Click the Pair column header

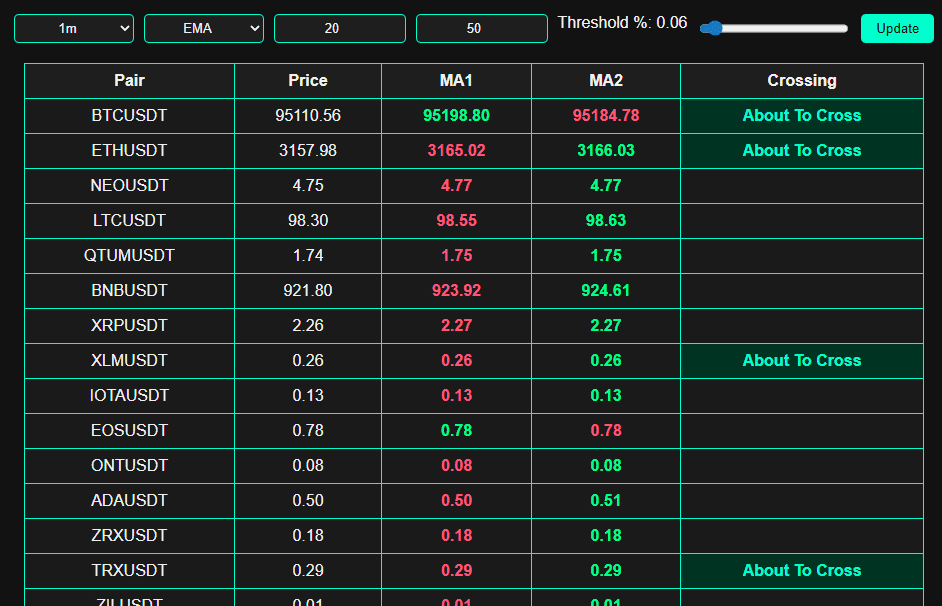tap(129, 80)
